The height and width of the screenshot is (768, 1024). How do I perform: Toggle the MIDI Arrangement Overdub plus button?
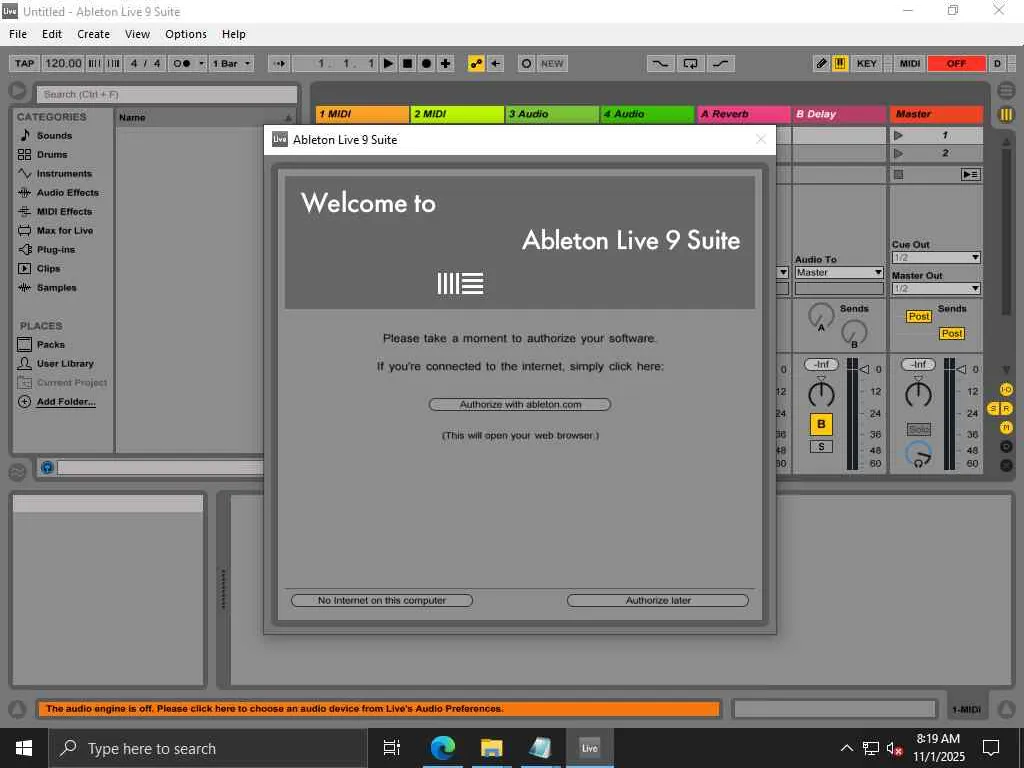(x=445, y=63)
